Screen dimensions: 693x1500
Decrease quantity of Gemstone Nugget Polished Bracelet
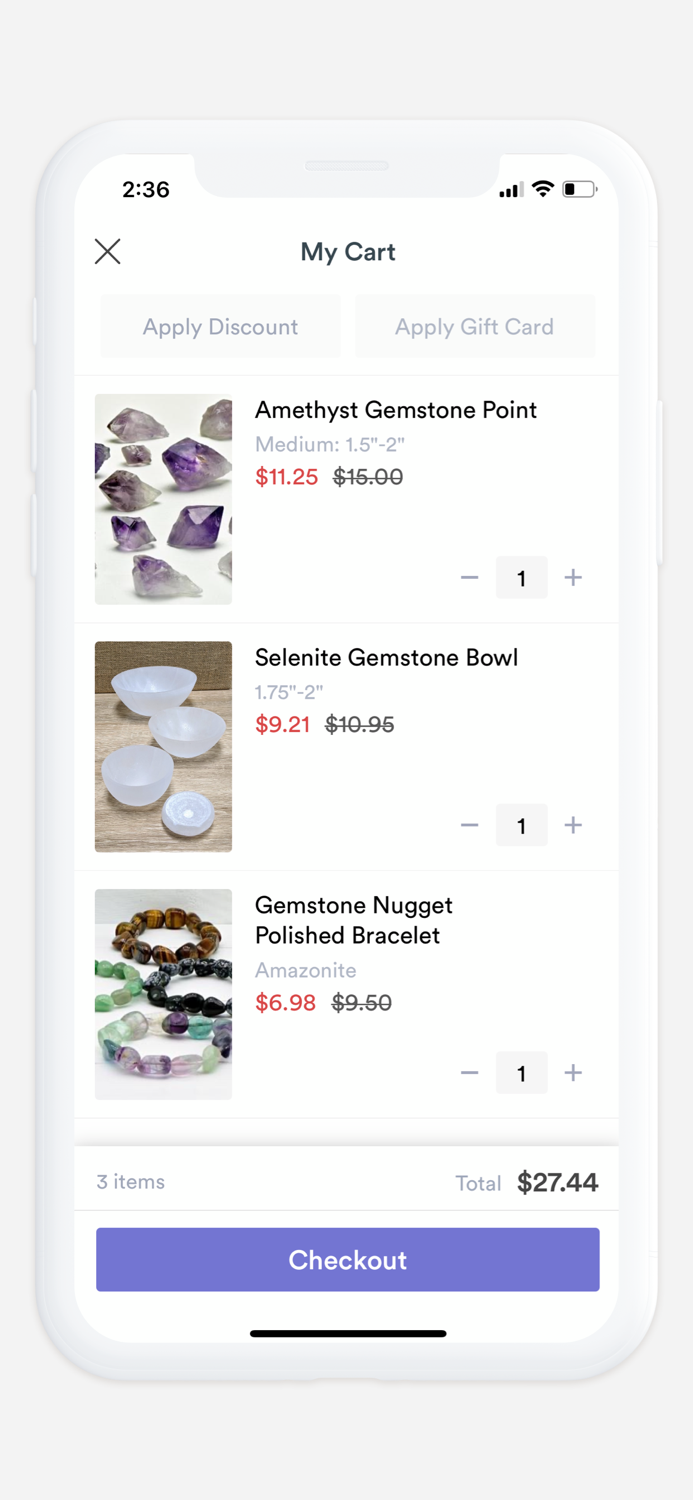point(469,1072)
